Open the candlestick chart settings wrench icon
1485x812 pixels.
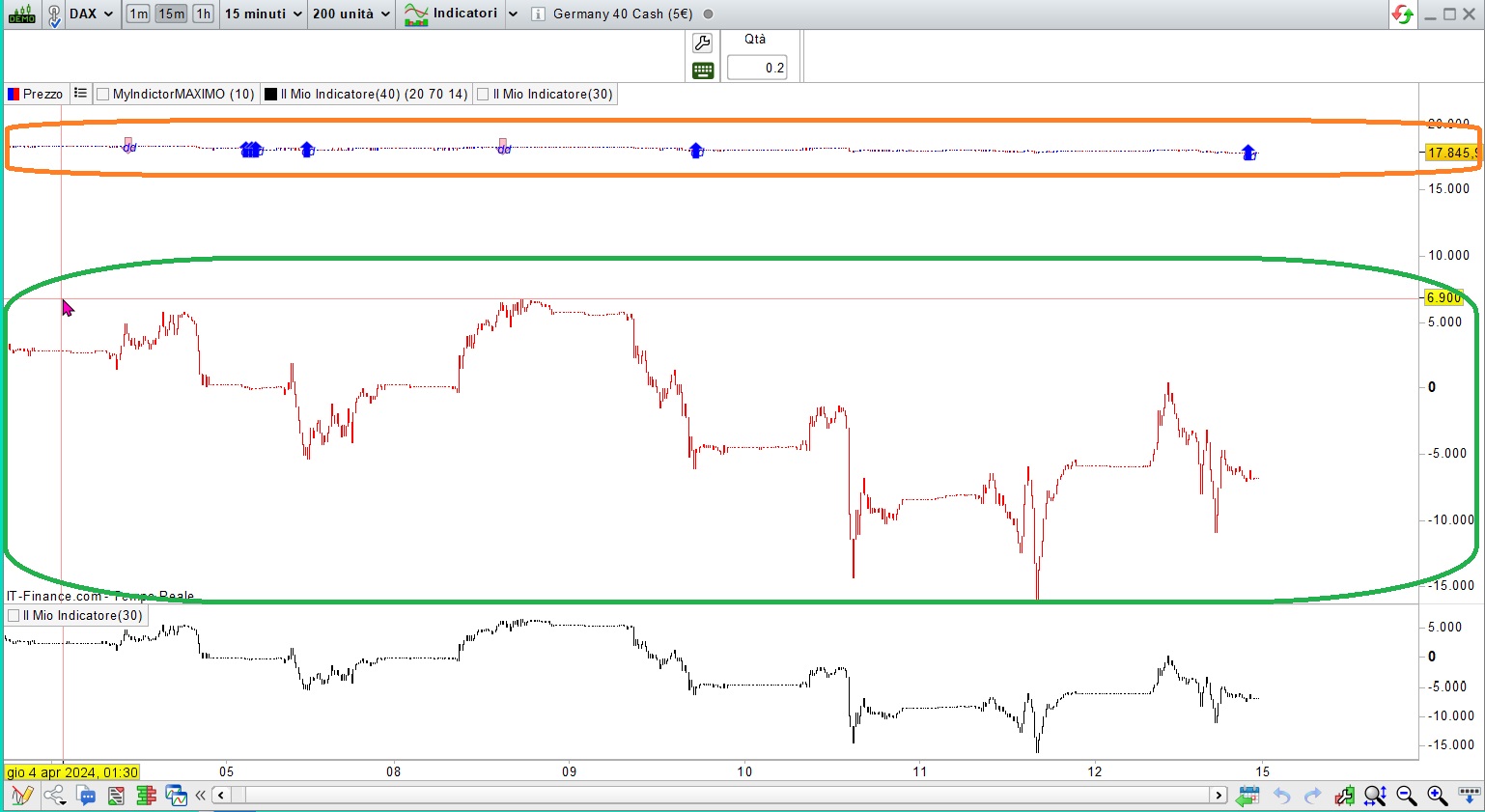pos(1344,796)
